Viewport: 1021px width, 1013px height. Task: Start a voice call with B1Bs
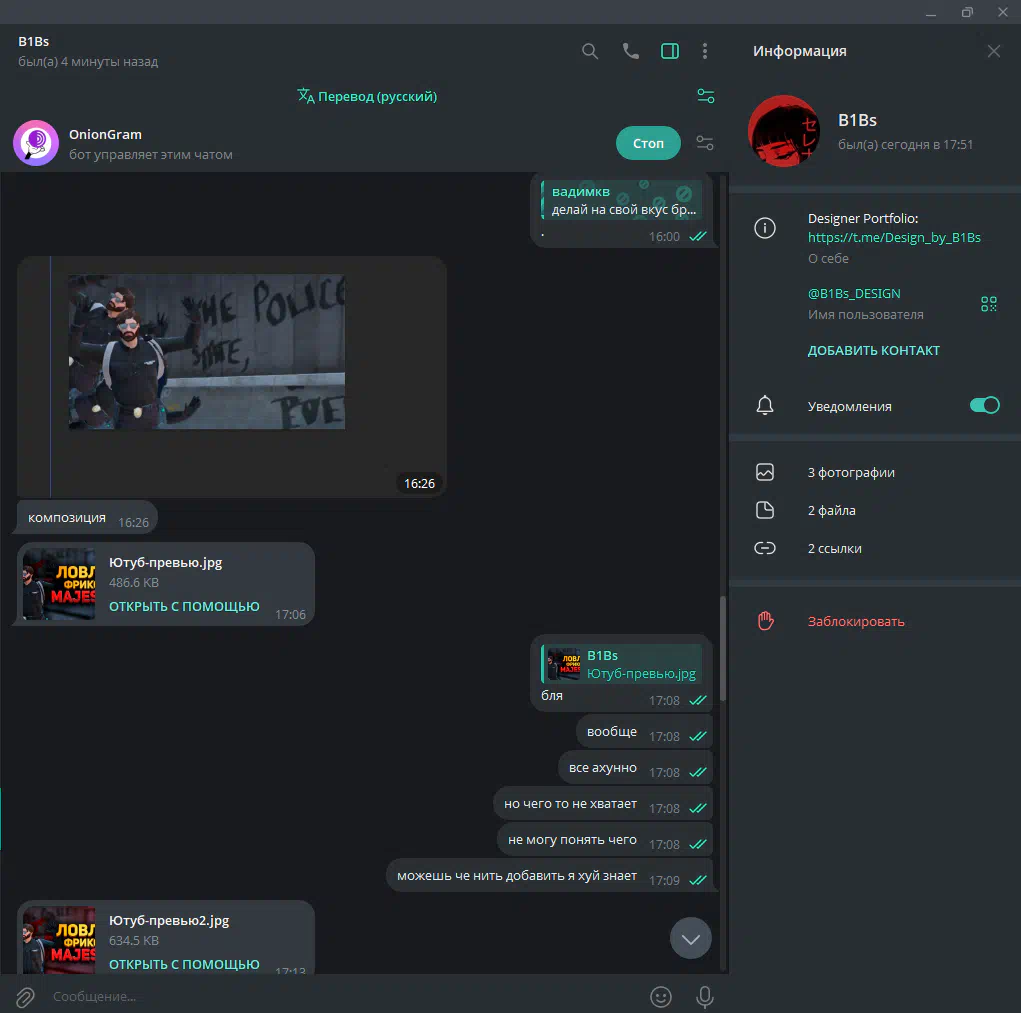630,51
